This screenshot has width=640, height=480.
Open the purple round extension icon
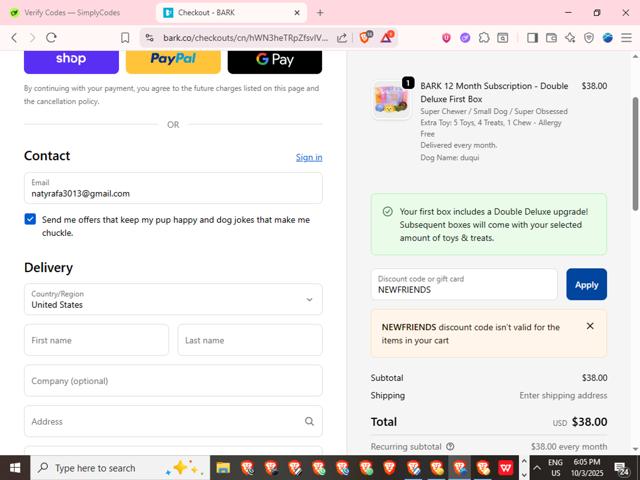pos(465,38)
